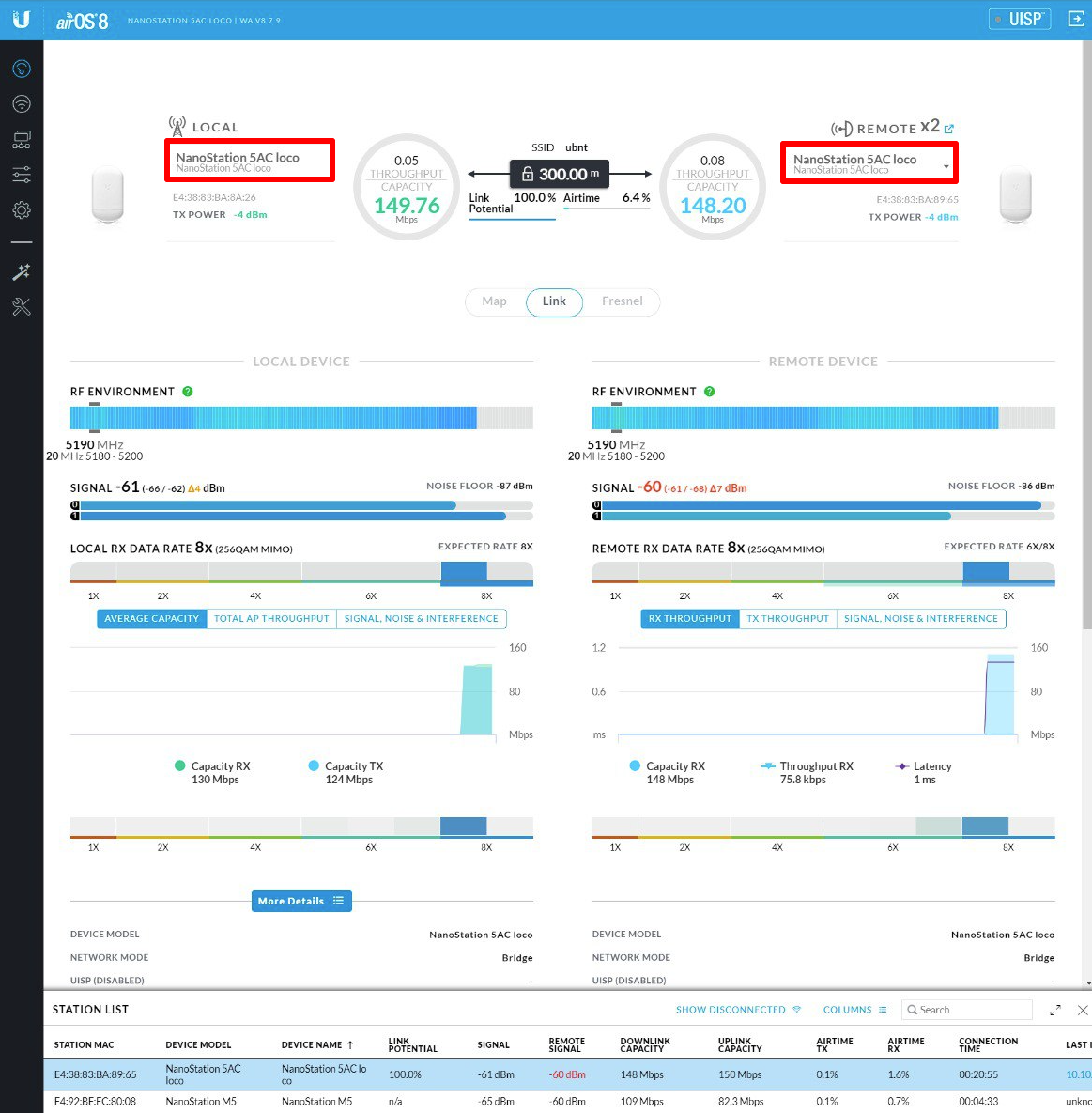Image resolution: width=1092 pixels, height=1113 pixels.
Task: Close the Station List panel
Action: coord(1082,1010)
